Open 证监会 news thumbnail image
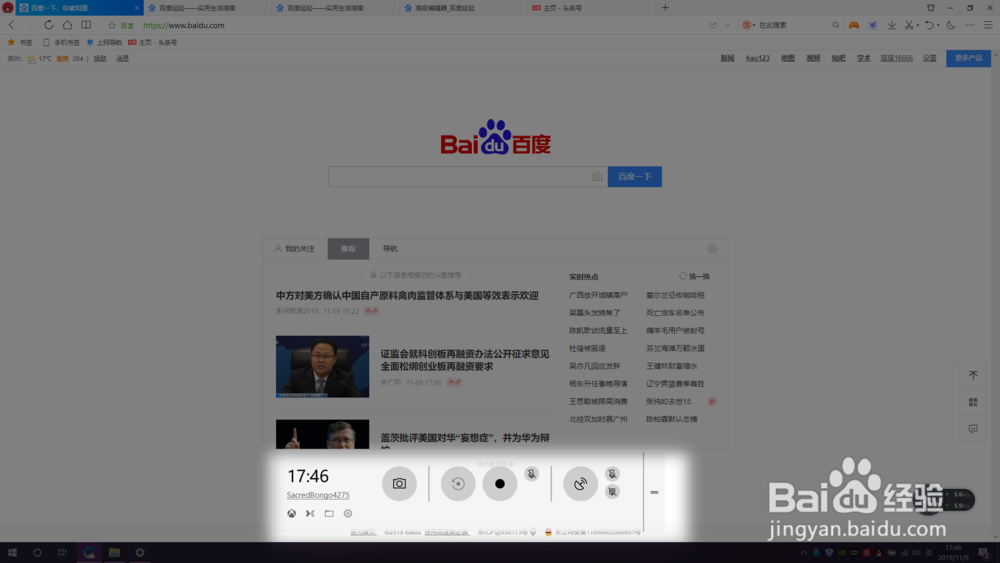The height and width of the screenshot is (563, 1000). pos(322,367)
